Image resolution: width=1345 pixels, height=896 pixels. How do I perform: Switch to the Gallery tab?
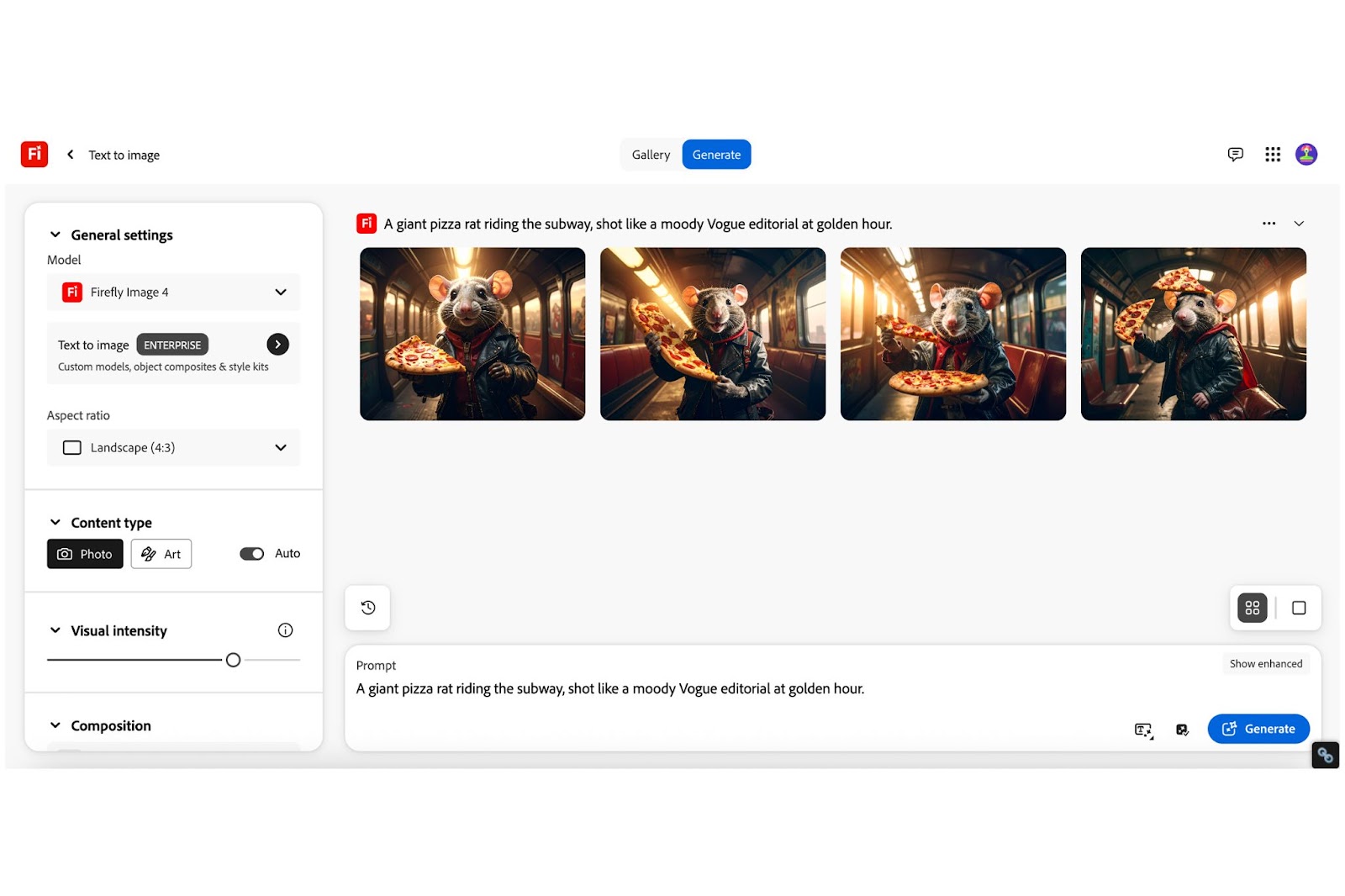(651, 155)
